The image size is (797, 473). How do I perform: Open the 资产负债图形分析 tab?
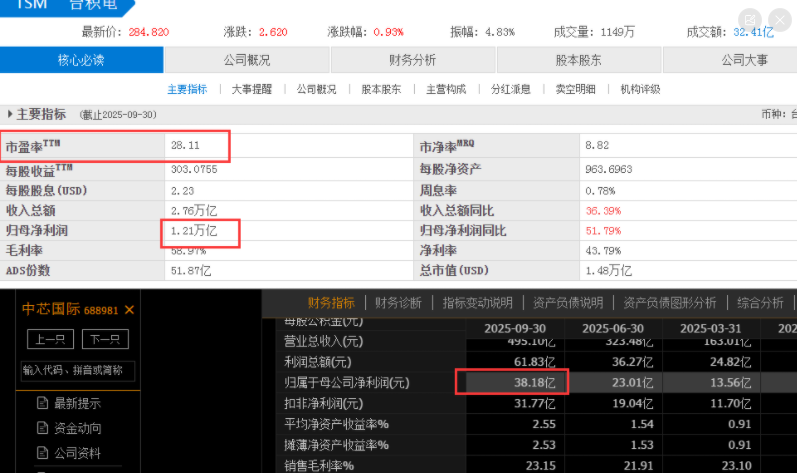click(669, 303)
